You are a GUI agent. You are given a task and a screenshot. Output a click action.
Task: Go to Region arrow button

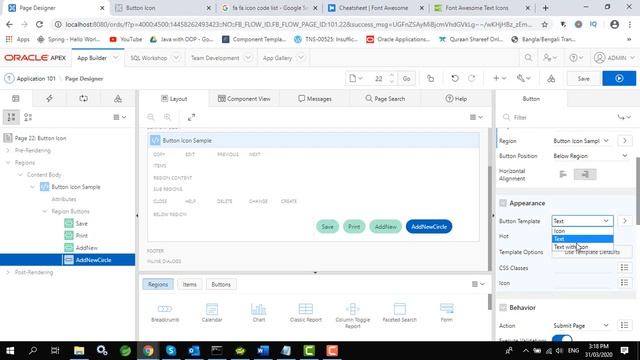[624, 140]
